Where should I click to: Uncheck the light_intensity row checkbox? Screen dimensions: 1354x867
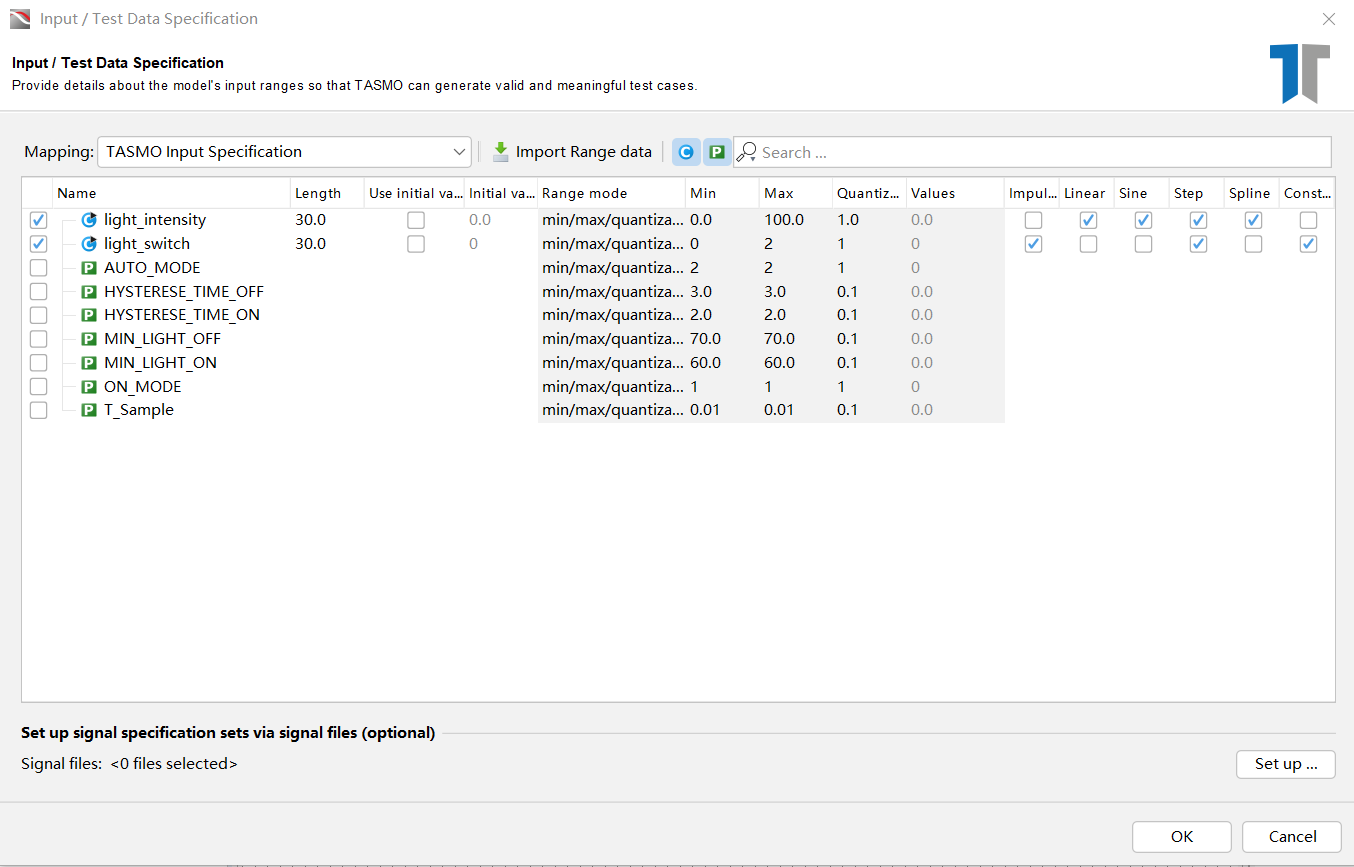[38, 220]
